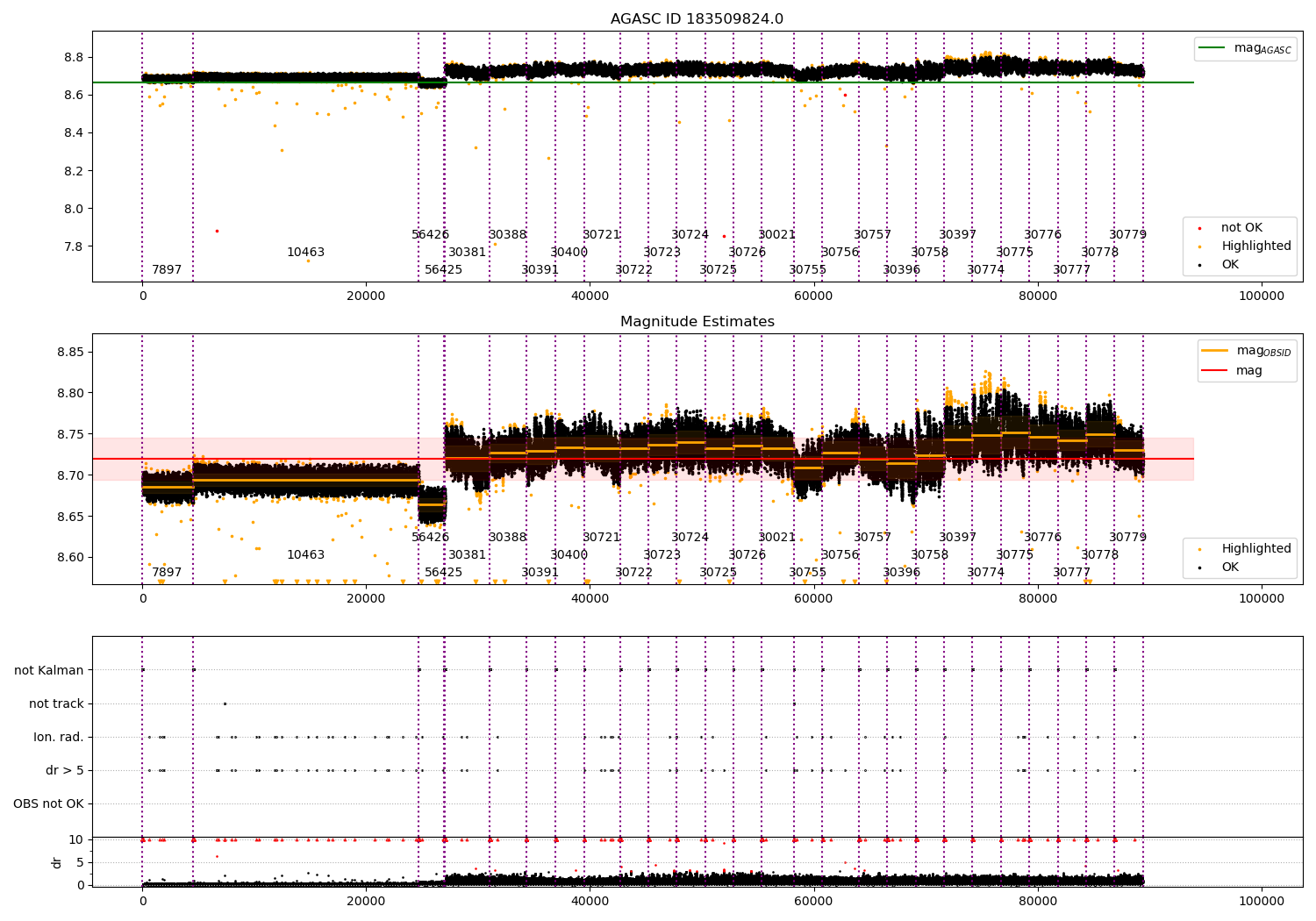Click the 'AGASC ID 183509824.0' plot title
Screen dimensions: 1316x921
pyautogui.click(x=697, y=19)
